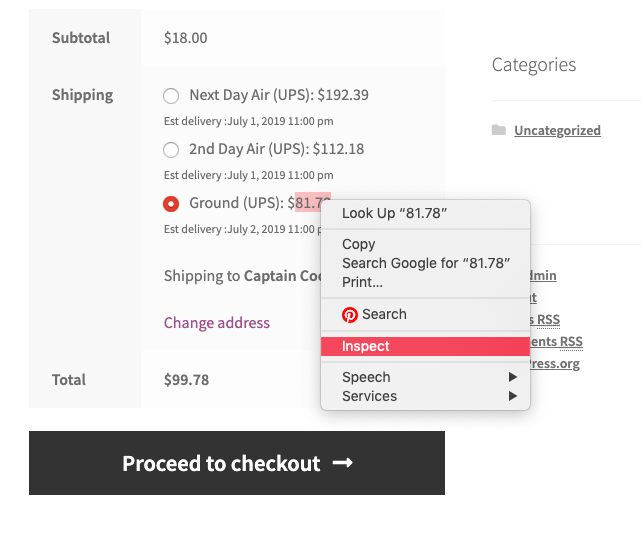641x545 pixels.
Task: Click the folder icon beside Uncategorized
Action: point(498,130)
